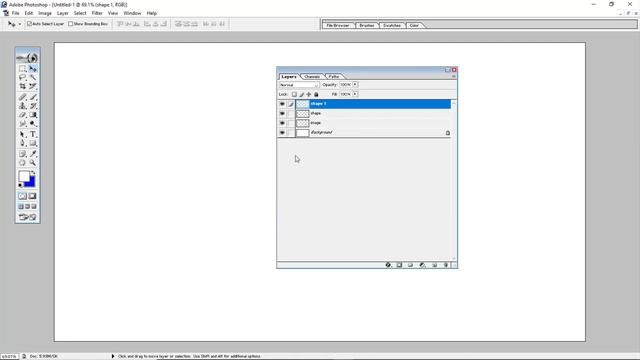Screen dimensions: 640x360
Task: Open the Image menu
Action: coord(45,13)
